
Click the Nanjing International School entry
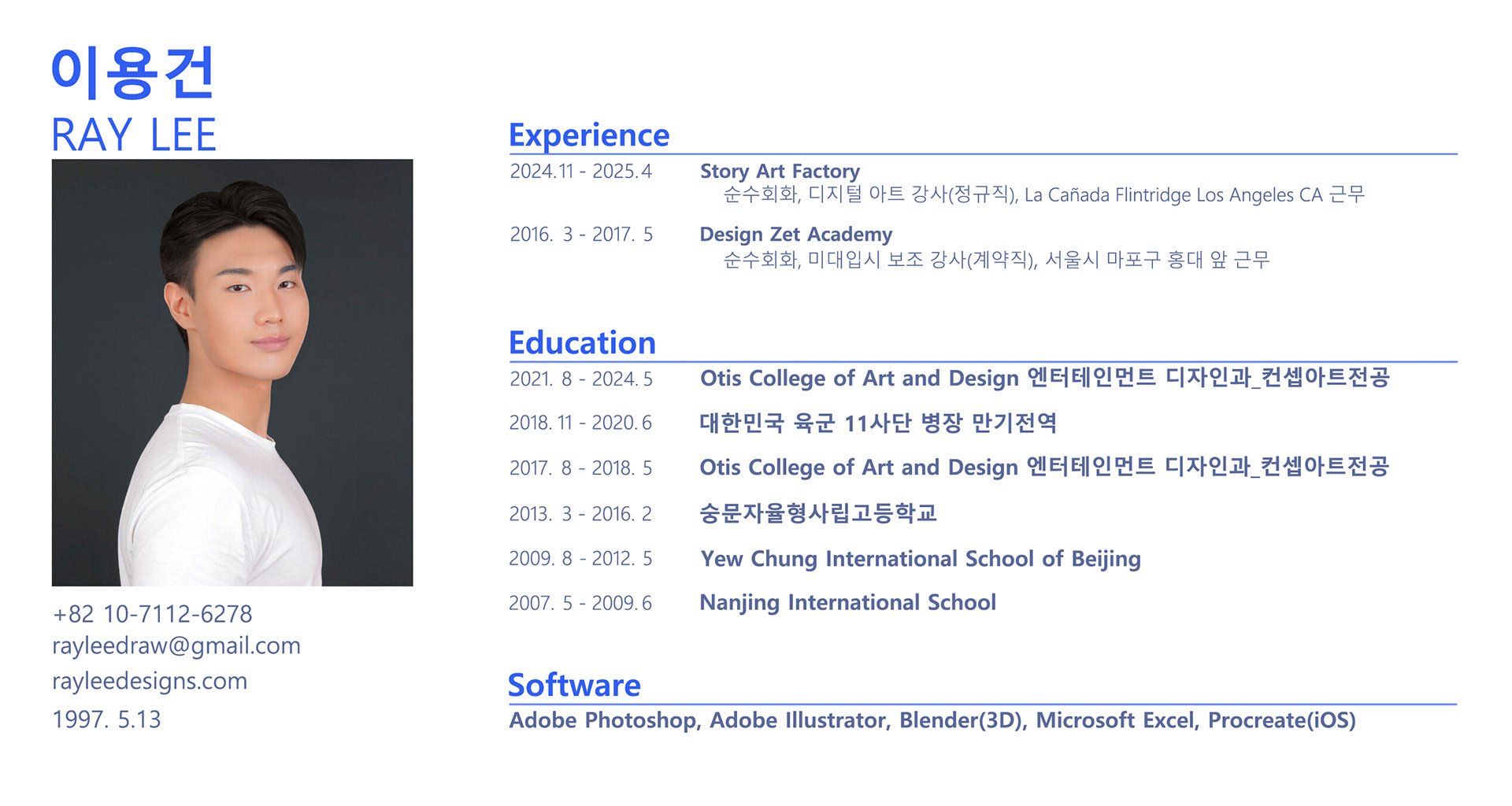pos(848,603)
